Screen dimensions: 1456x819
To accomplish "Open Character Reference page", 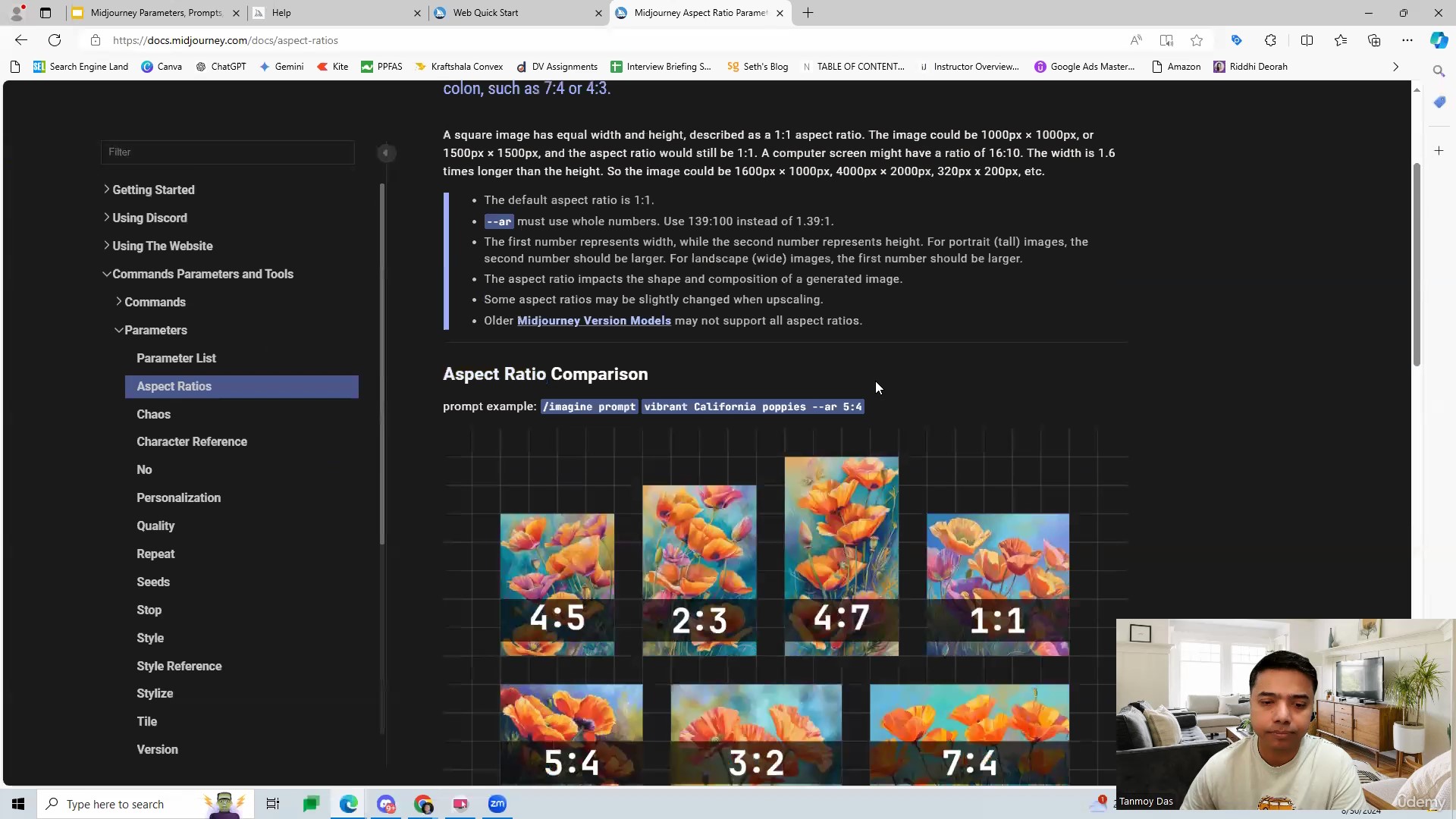I will (192, 441).
